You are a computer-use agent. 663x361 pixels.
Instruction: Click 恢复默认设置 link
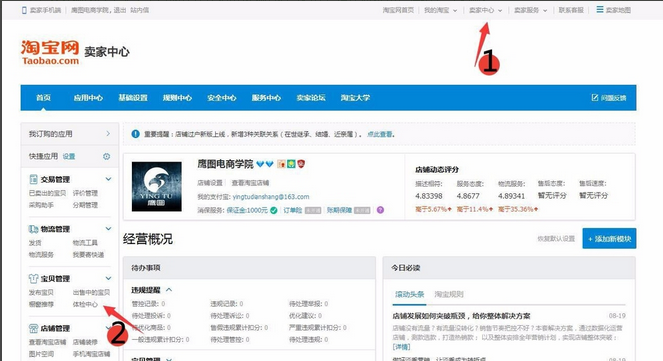[556, 239]
